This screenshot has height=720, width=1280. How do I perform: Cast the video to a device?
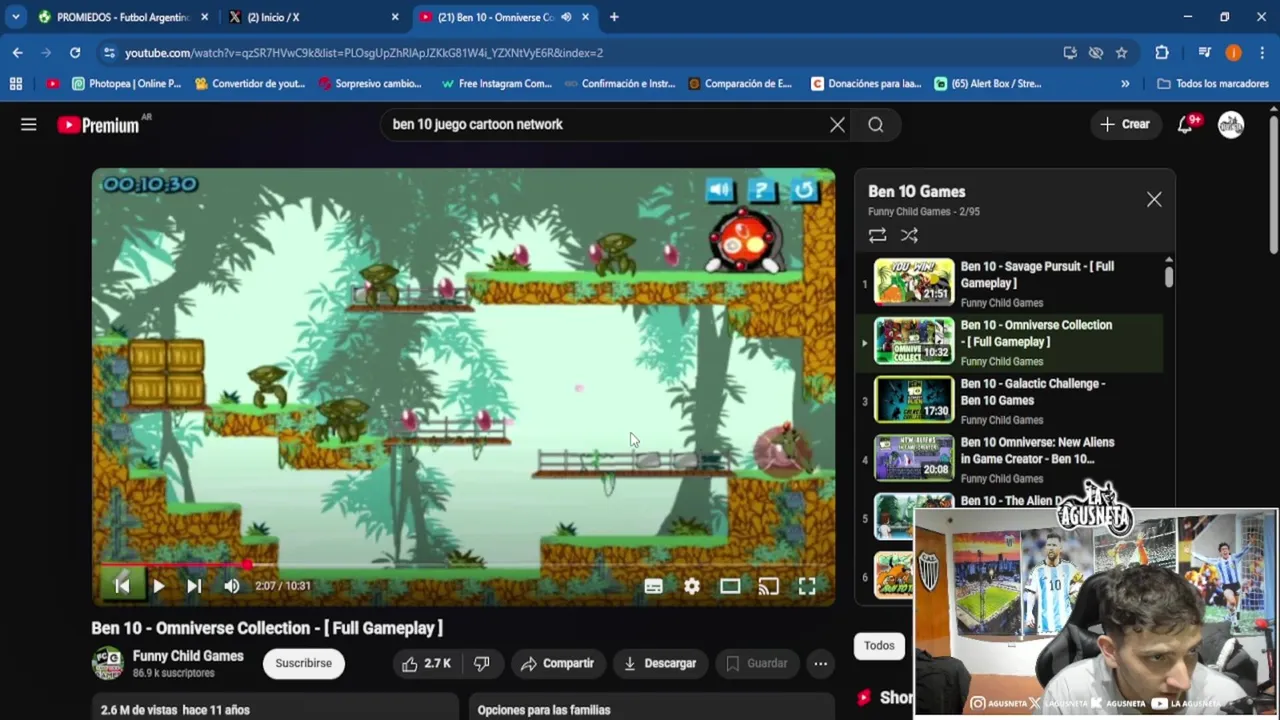[x=768, y=587]
